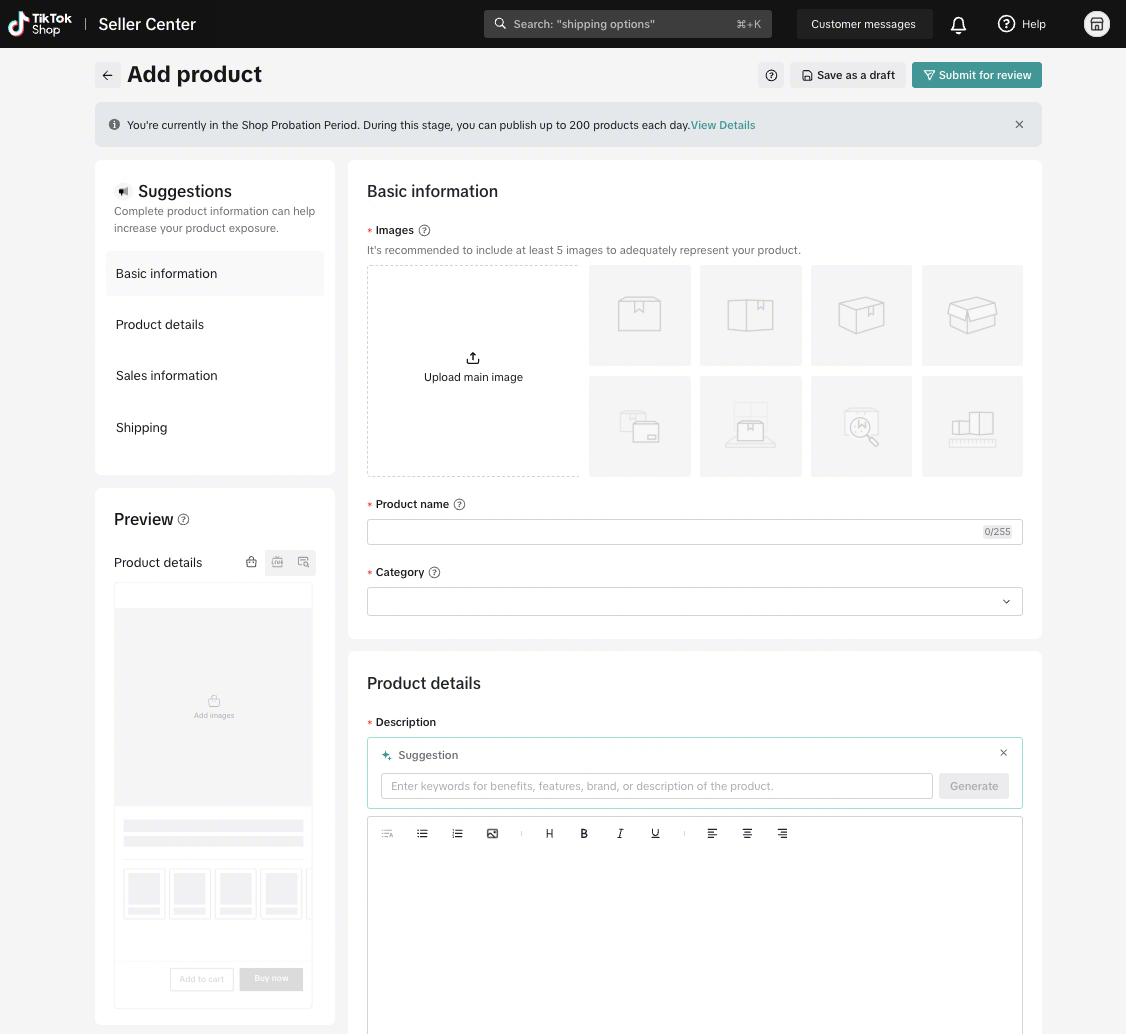
Task: Go to Sales information section
Action: click(x=166, y=376)
